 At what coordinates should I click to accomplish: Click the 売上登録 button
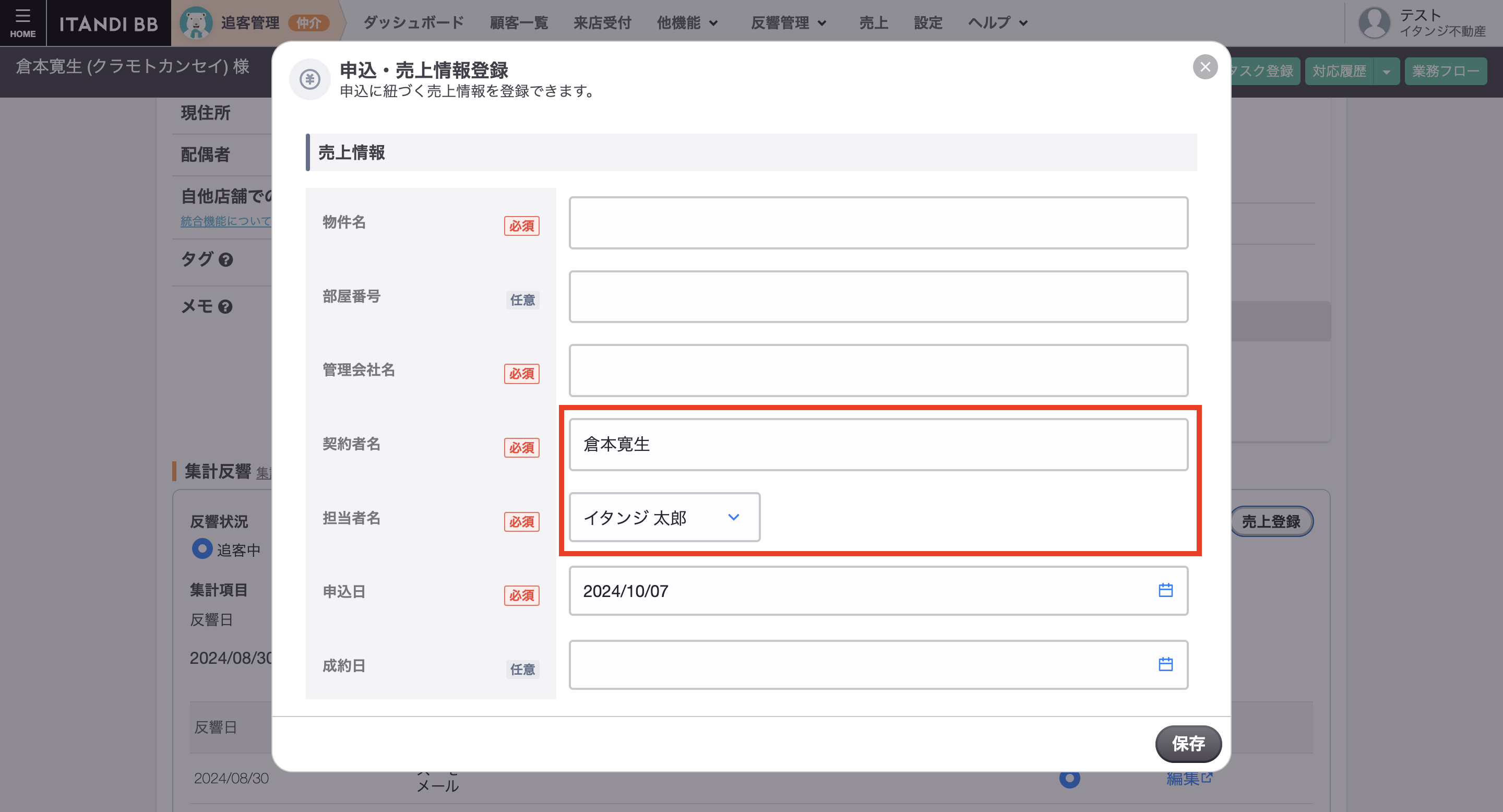[x=1271, y=521]
